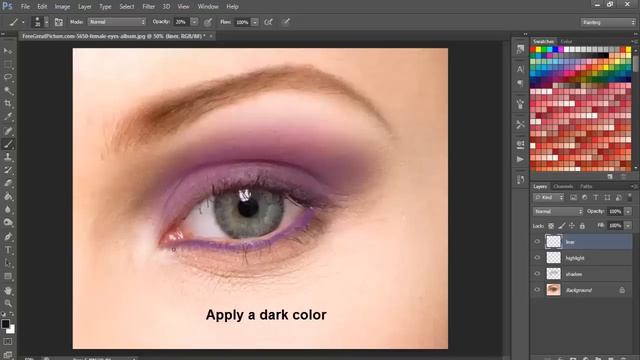Select the Horizontal Type tool
Screen dimensions: 640x360
(x=8, y=250)
